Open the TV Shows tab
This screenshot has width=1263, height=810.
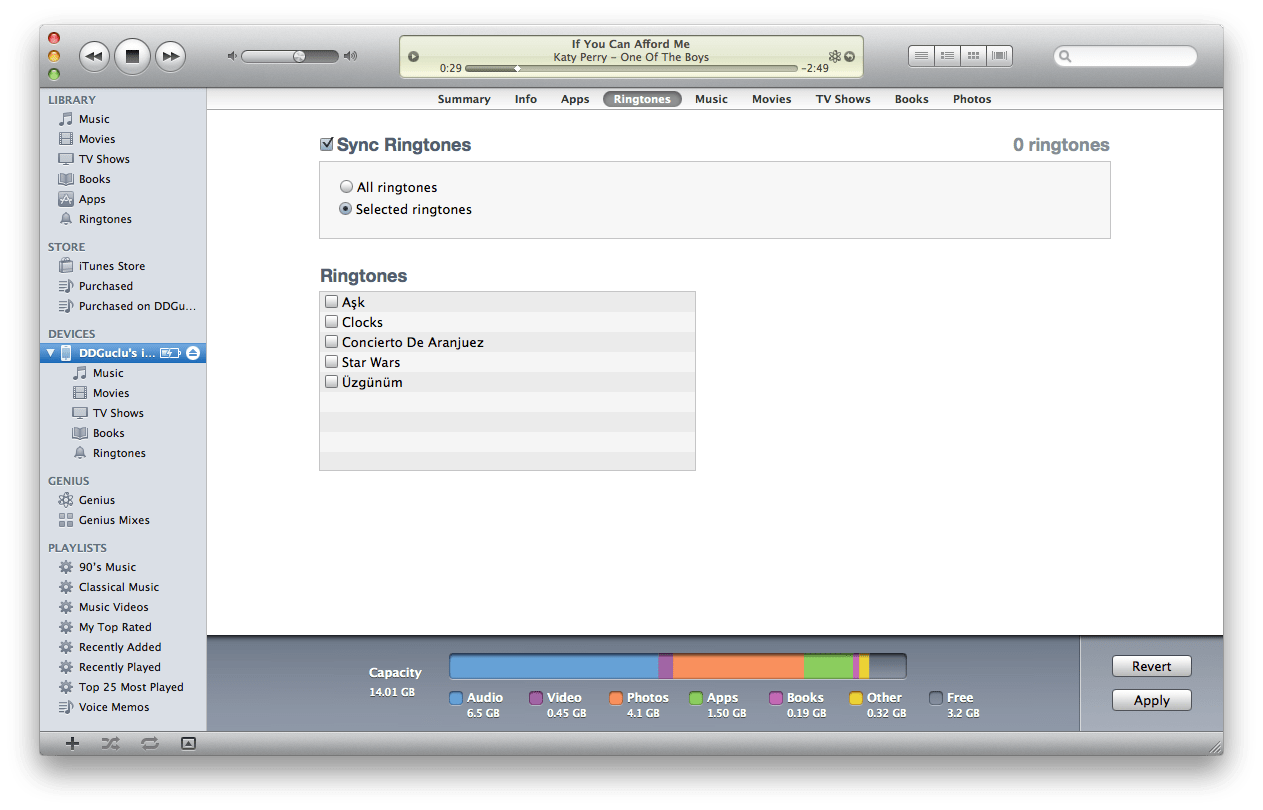point(843,99)
